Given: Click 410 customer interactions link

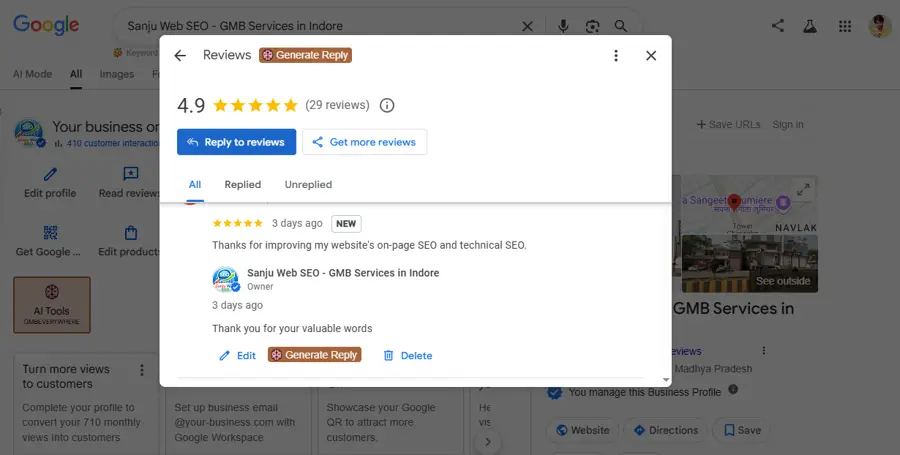Looking at the screenshot, I should (x=112, y=143).
